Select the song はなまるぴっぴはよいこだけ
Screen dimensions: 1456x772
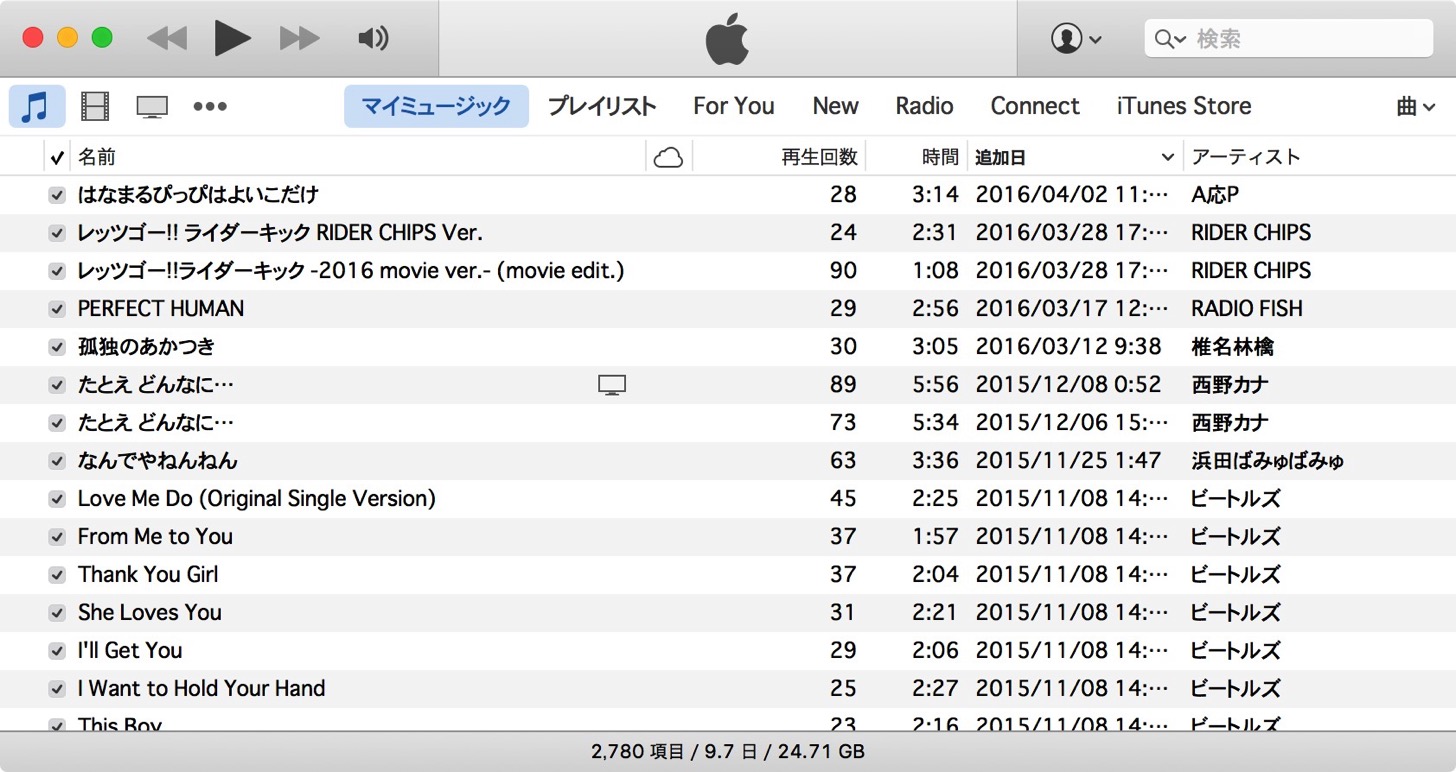[x=198, y=194]
